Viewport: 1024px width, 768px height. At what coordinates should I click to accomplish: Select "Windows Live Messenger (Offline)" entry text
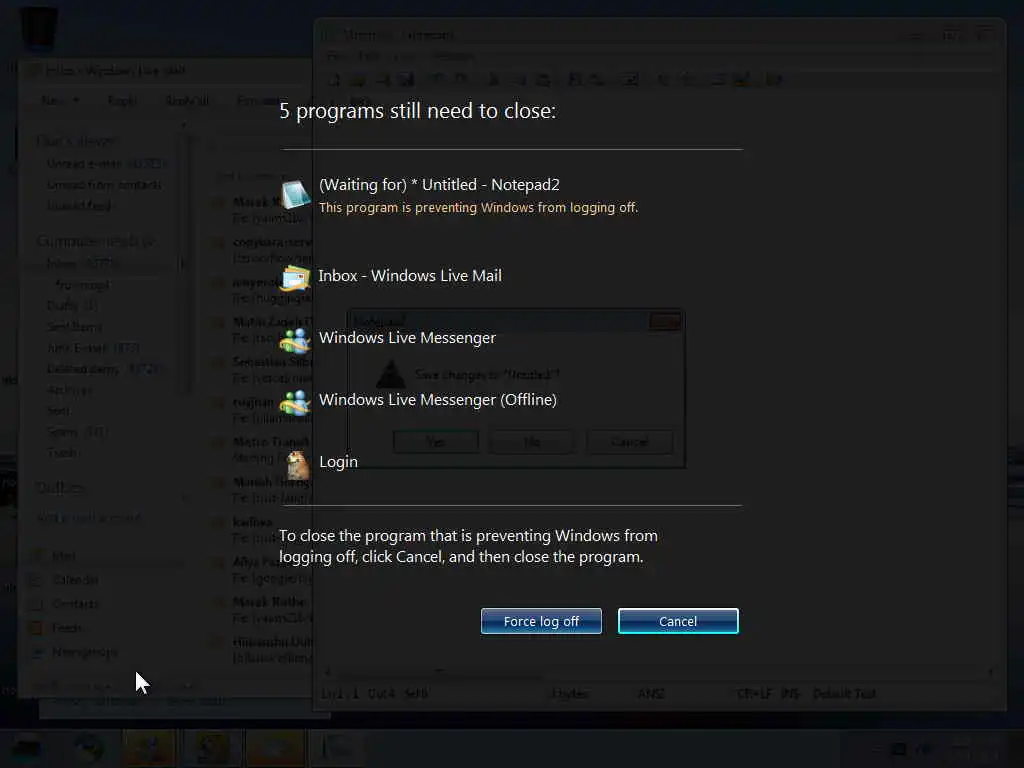(438, 400)
